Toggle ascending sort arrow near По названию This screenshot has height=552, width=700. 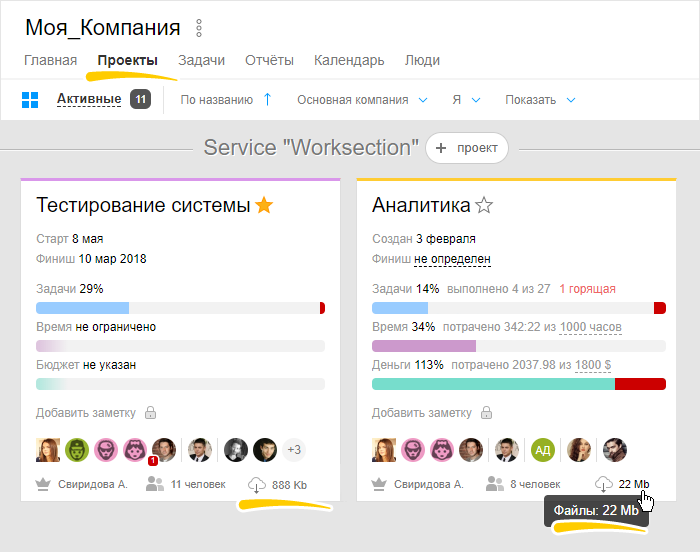tap(267, 99)
